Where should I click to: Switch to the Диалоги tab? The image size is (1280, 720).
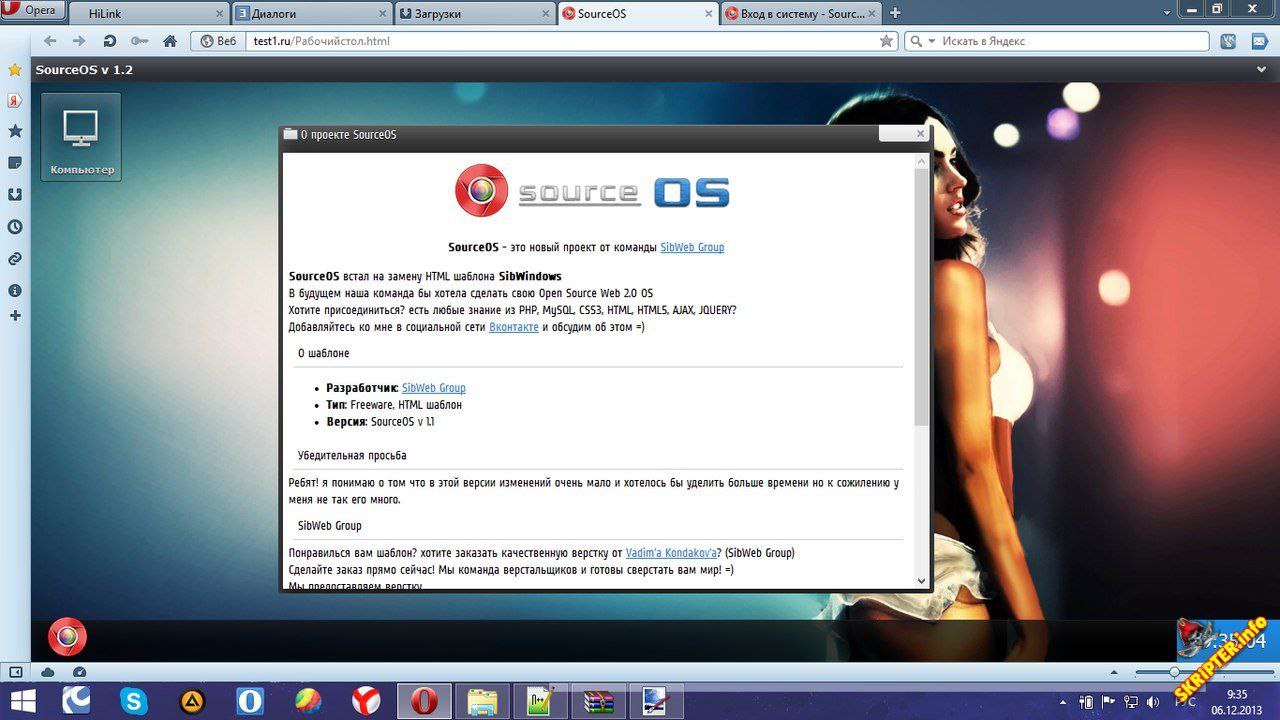311,13
